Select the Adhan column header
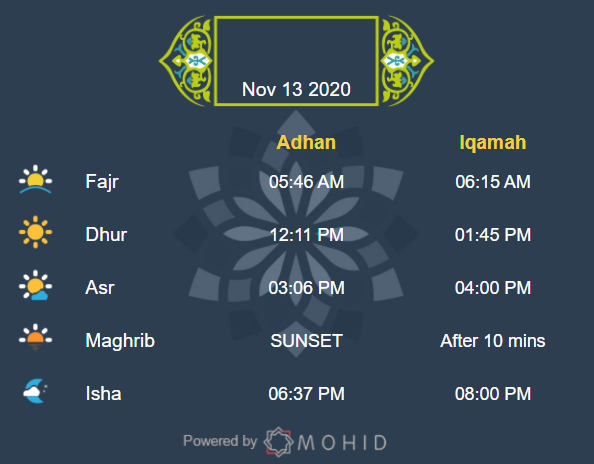The height and width of the screenshot is (464, 594). point(306,143)
